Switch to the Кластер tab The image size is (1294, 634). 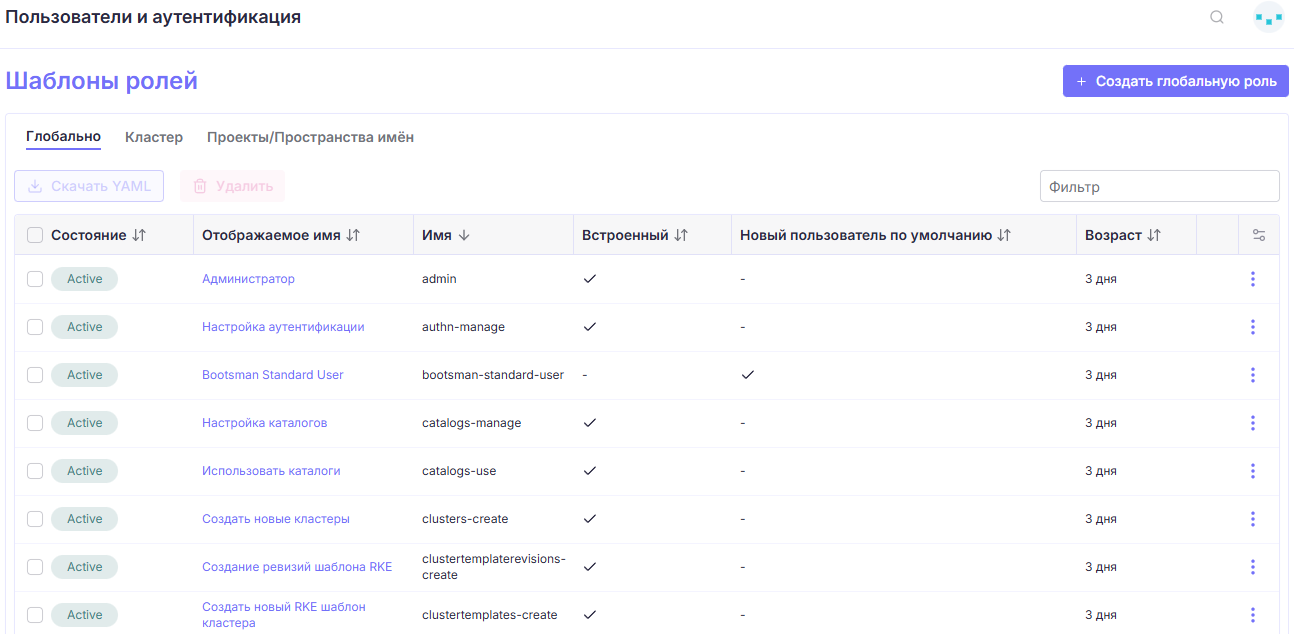click(x=154, y=137)
